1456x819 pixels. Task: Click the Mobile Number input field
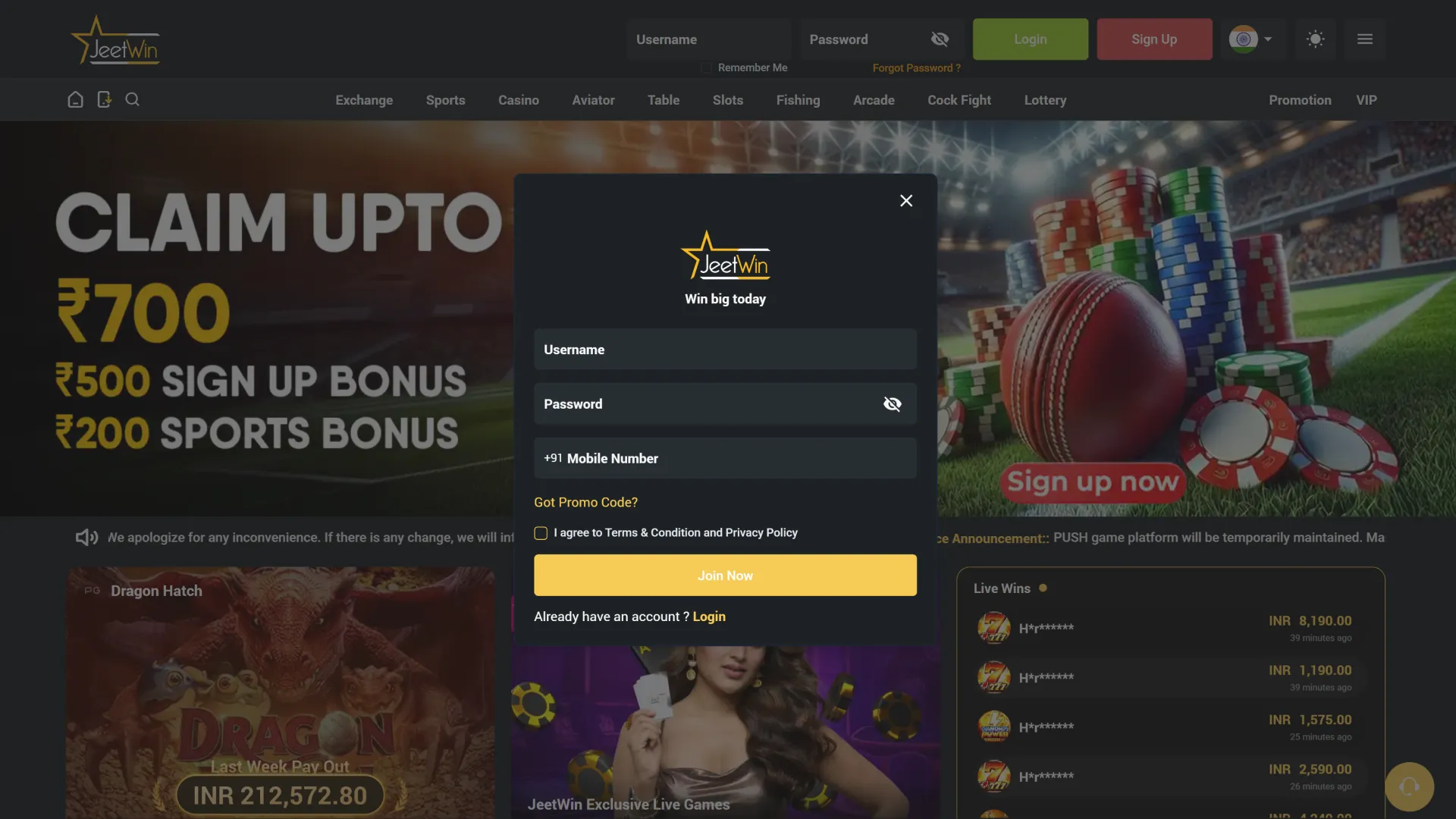click(725, 458)
